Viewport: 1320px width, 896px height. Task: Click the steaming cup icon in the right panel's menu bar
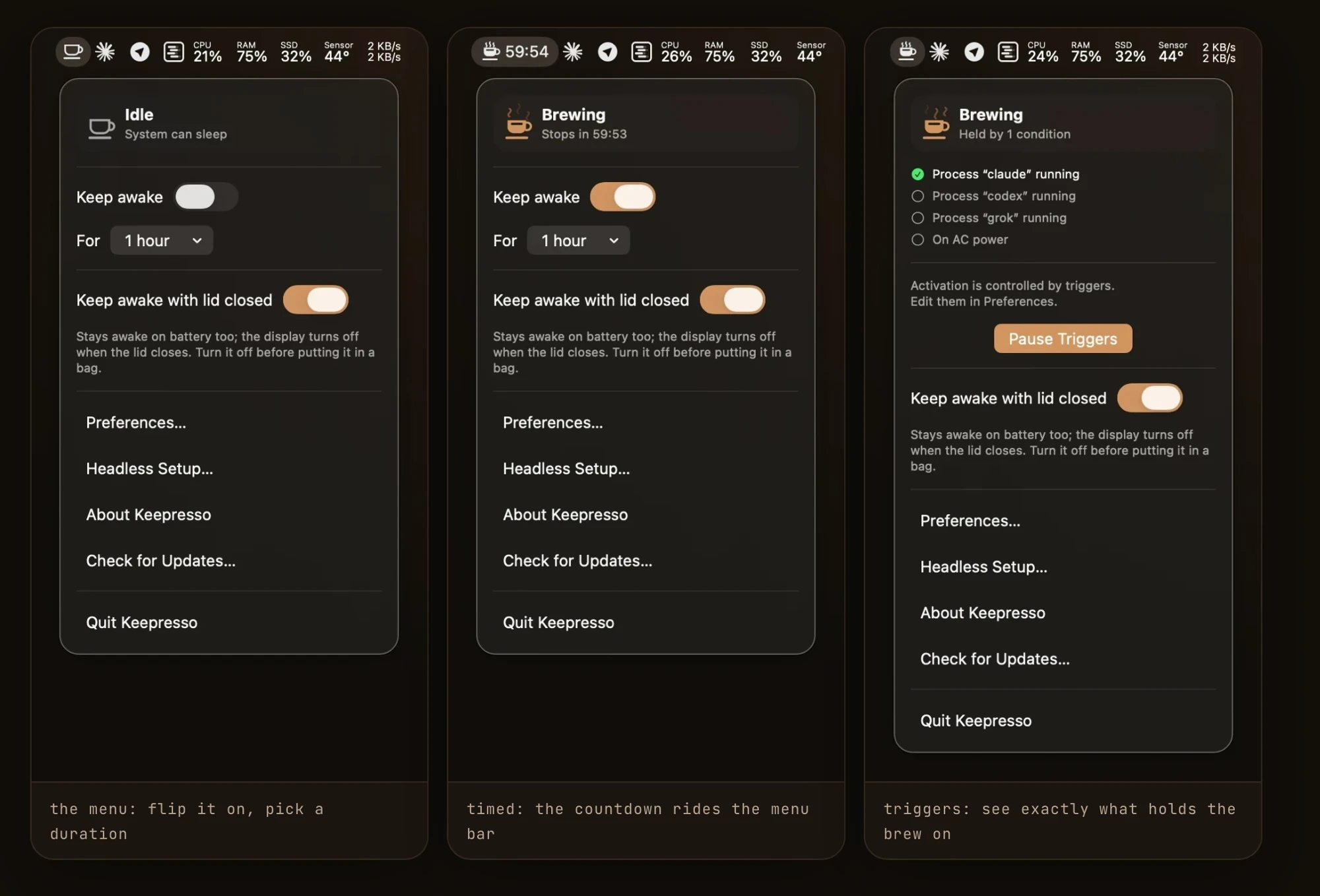[907, 51]
